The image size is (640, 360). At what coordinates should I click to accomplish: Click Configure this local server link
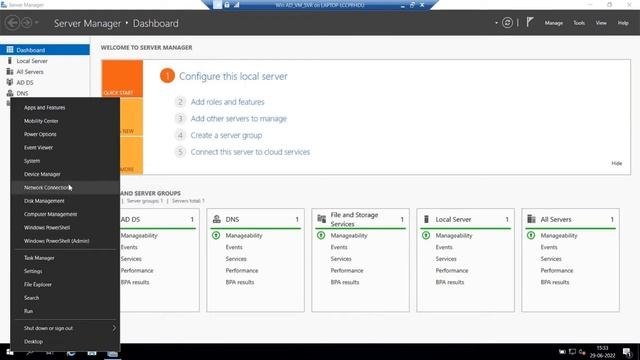point(233,76)
